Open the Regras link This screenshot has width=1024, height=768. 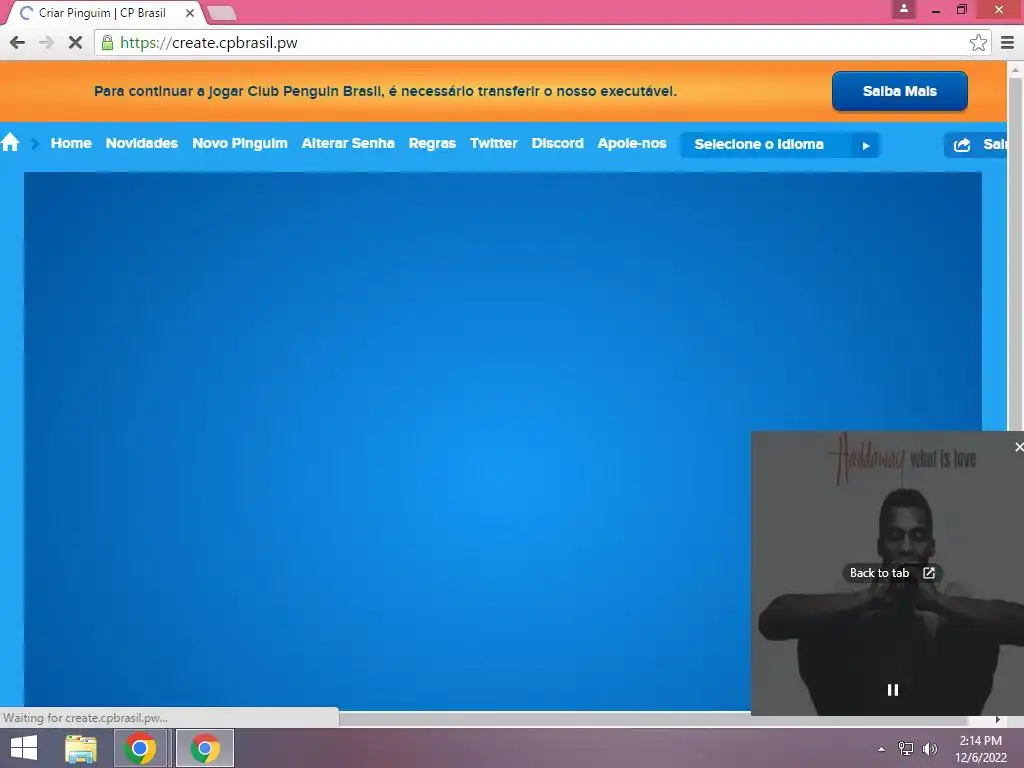click(432, 143)
